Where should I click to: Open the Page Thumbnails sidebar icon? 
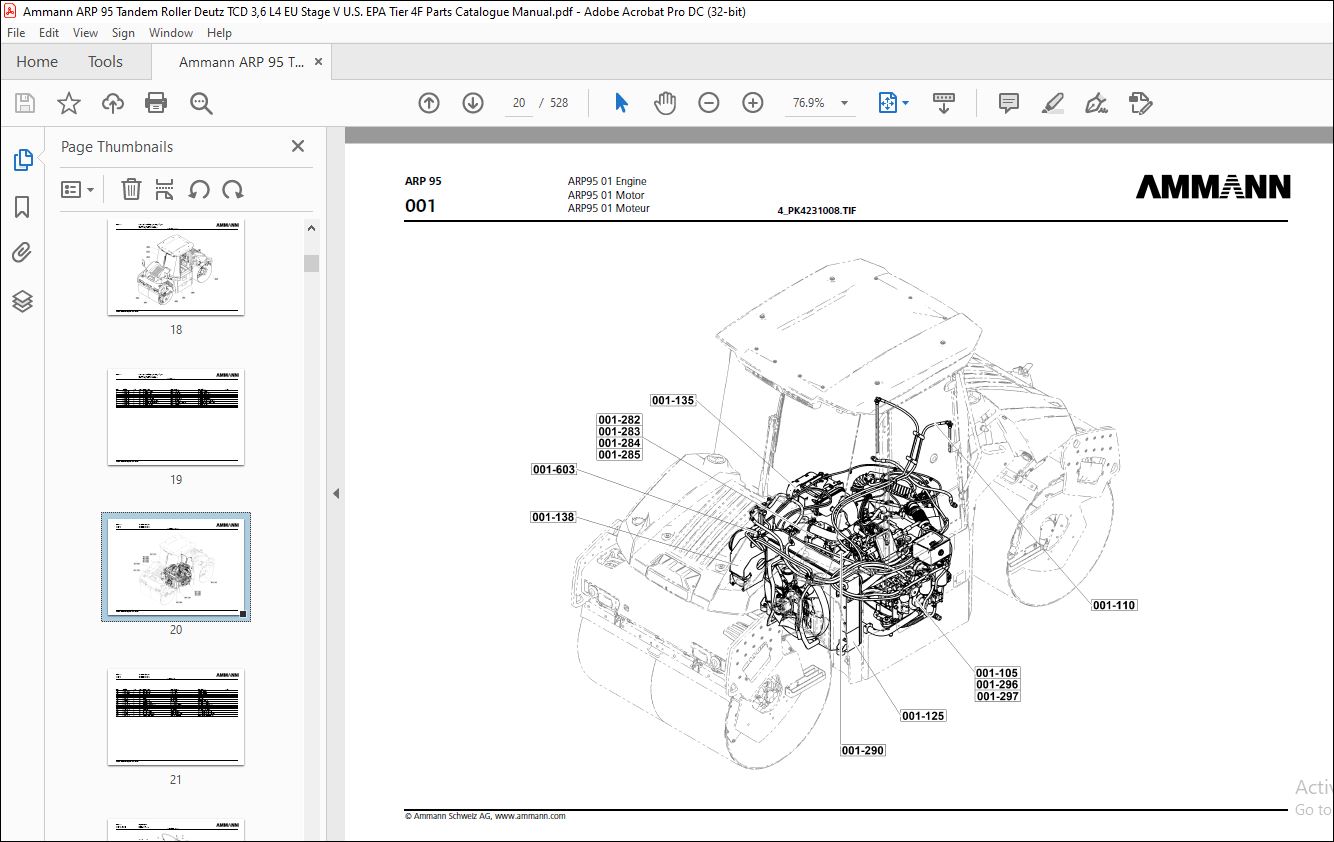coord(22,159)
